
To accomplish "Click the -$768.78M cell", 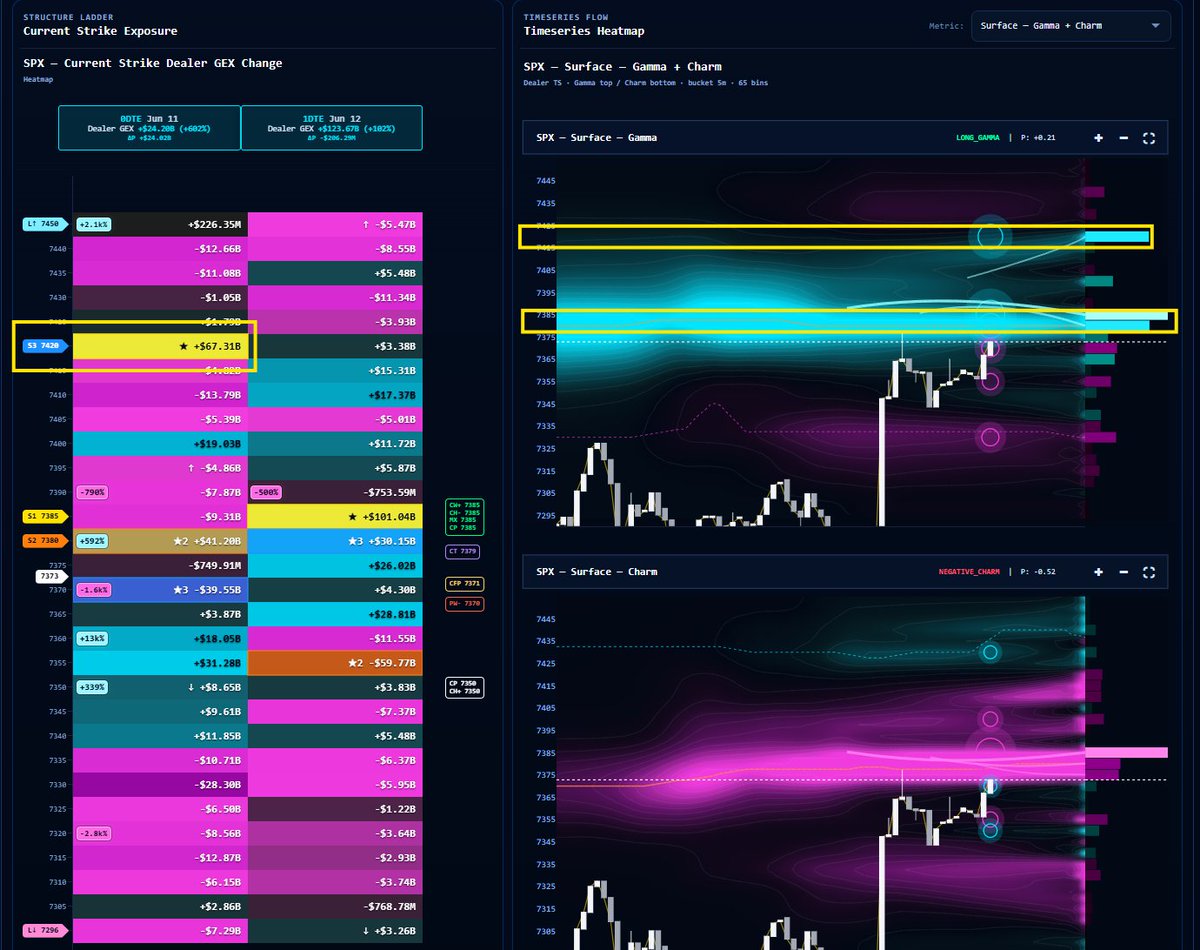I will [335, 906].
